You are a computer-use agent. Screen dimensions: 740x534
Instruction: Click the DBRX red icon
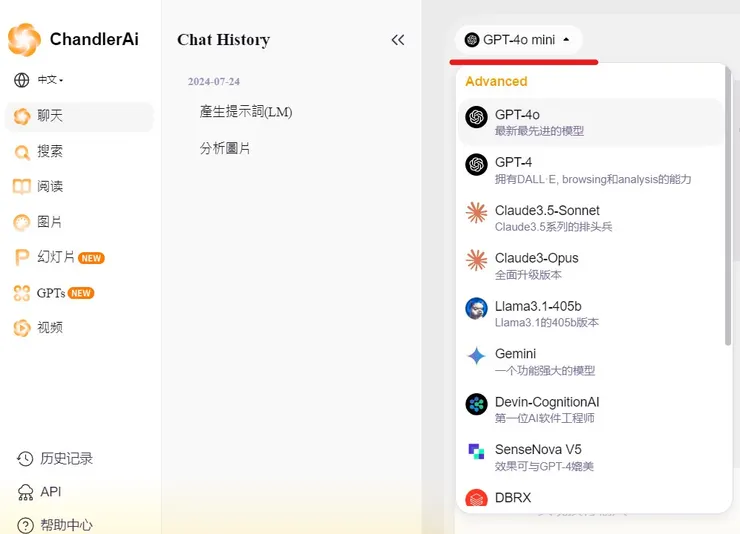pos(477,498)
